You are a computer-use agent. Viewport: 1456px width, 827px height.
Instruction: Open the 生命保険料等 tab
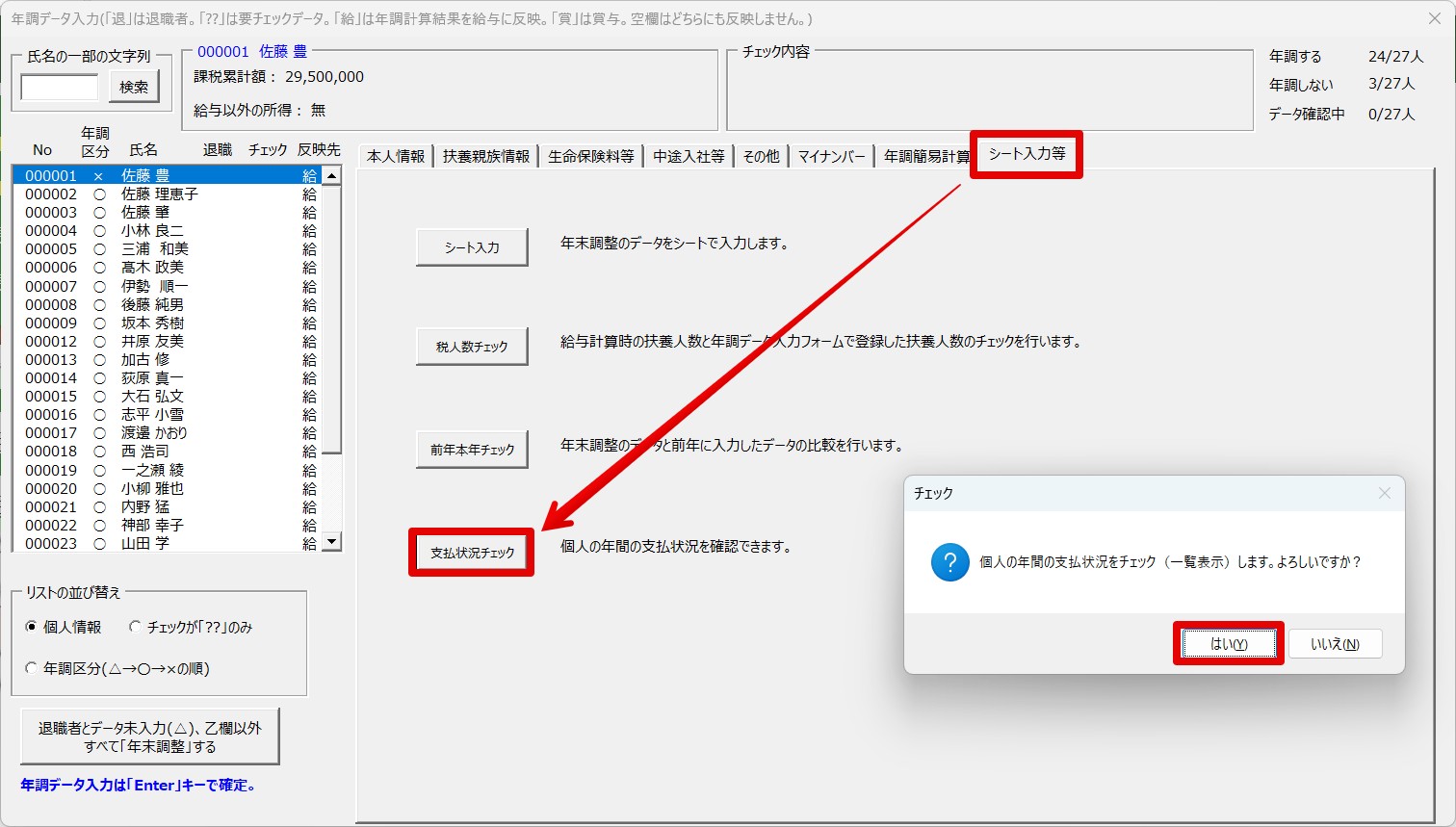point(590,156)
